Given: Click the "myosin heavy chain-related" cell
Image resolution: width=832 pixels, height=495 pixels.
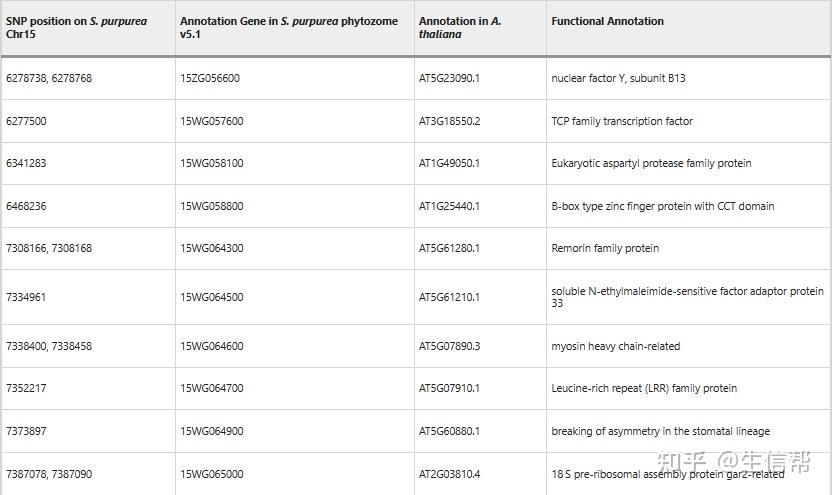Looking at the screenshot, I should click(x=615, y=346).
